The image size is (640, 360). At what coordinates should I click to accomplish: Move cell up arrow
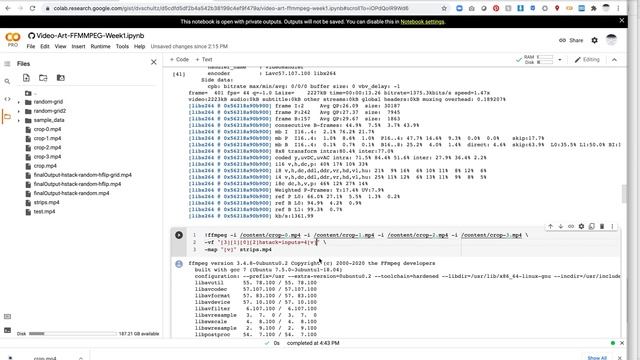coord(550,226)
